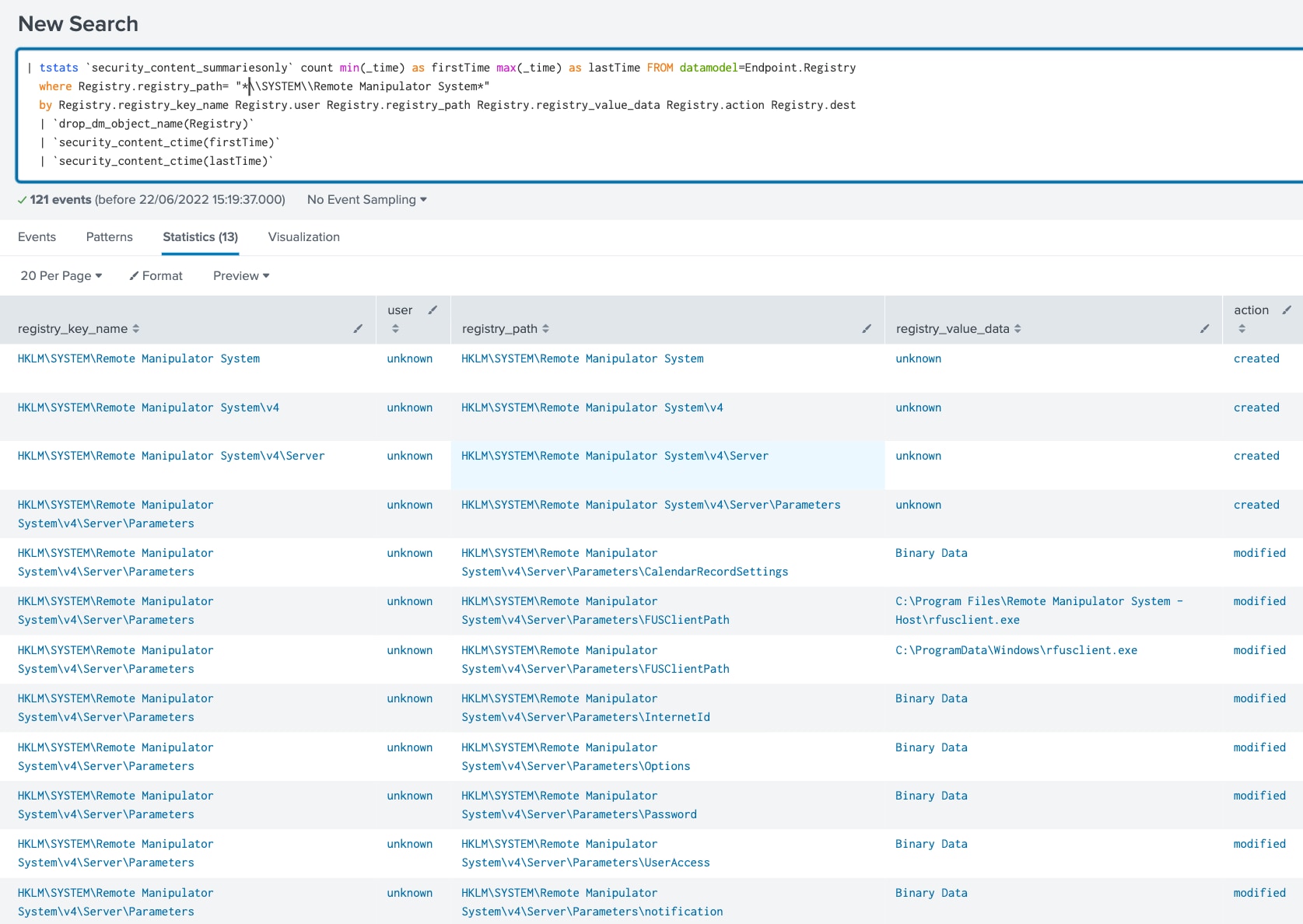This screenshot has width=1303, height=924.
Task: Switch to the Visualization tab
Action: [x=303, y=237]
